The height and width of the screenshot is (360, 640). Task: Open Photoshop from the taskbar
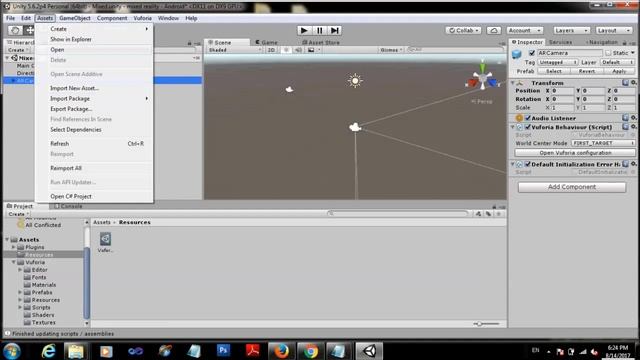coord(223,351)
